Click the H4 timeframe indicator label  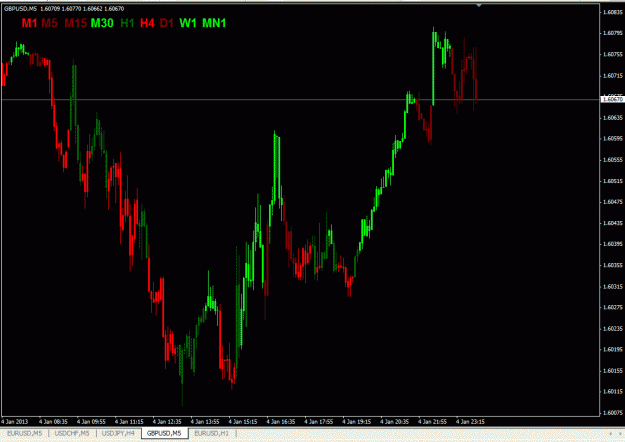(x=147, y=23)
